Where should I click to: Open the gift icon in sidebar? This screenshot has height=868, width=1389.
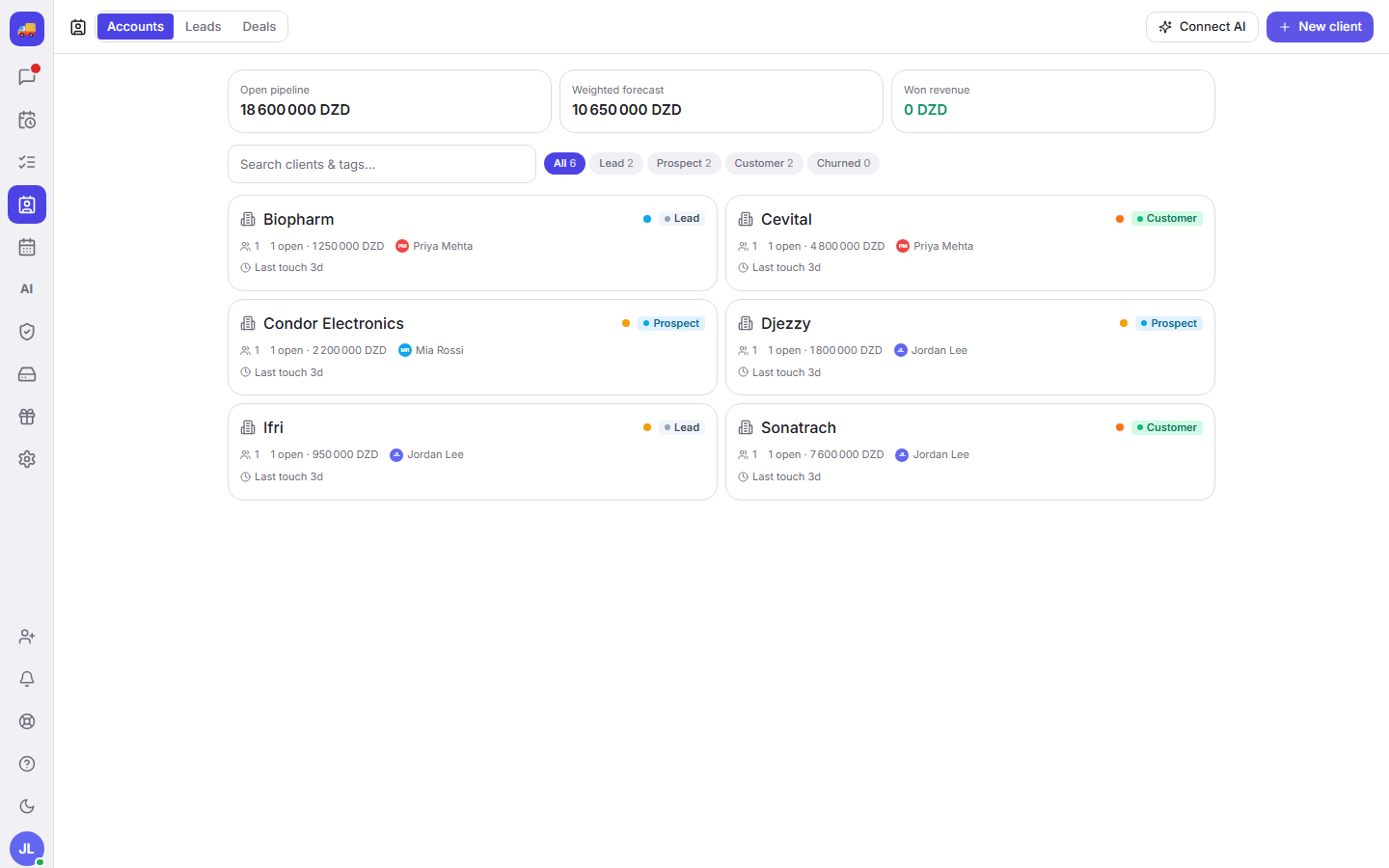[x=27, y=417]
